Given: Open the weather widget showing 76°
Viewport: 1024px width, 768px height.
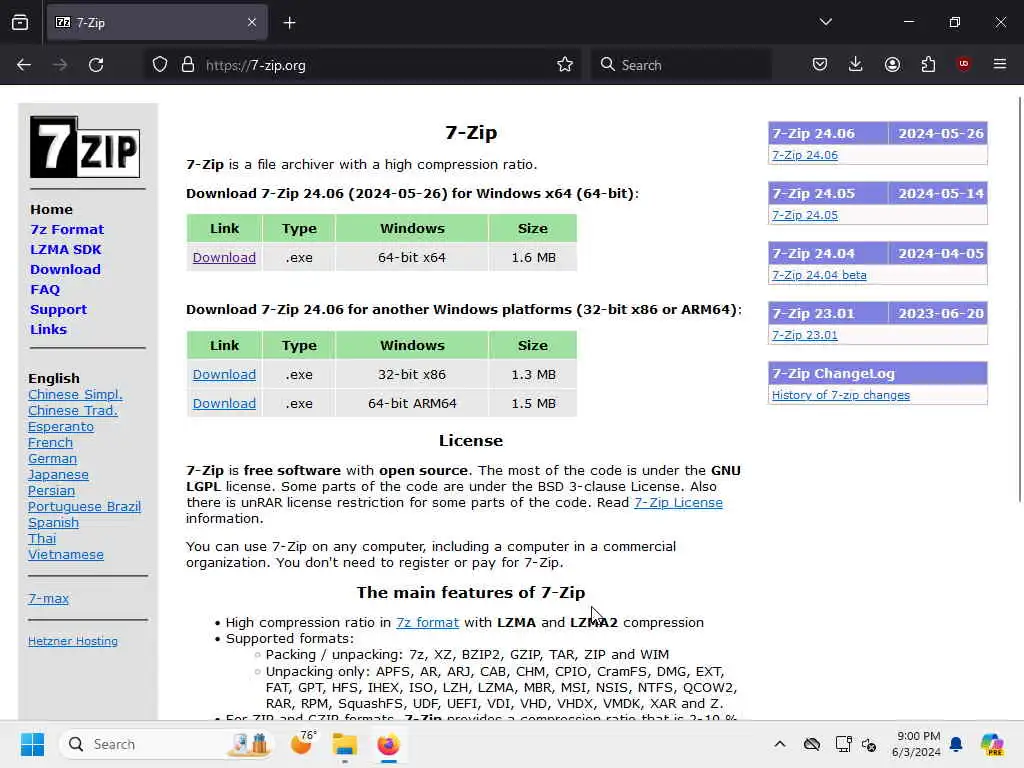Looking at the screenshot, I should click(x=302, y=743).
